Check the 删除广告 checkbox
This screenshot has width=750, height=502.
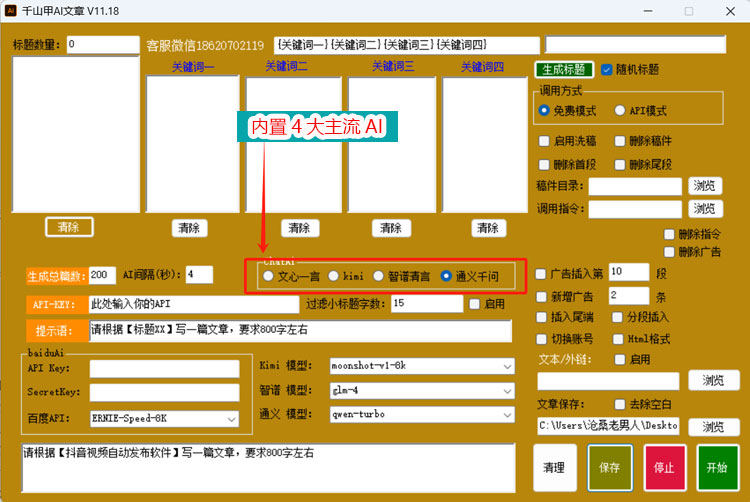(669, 252)
